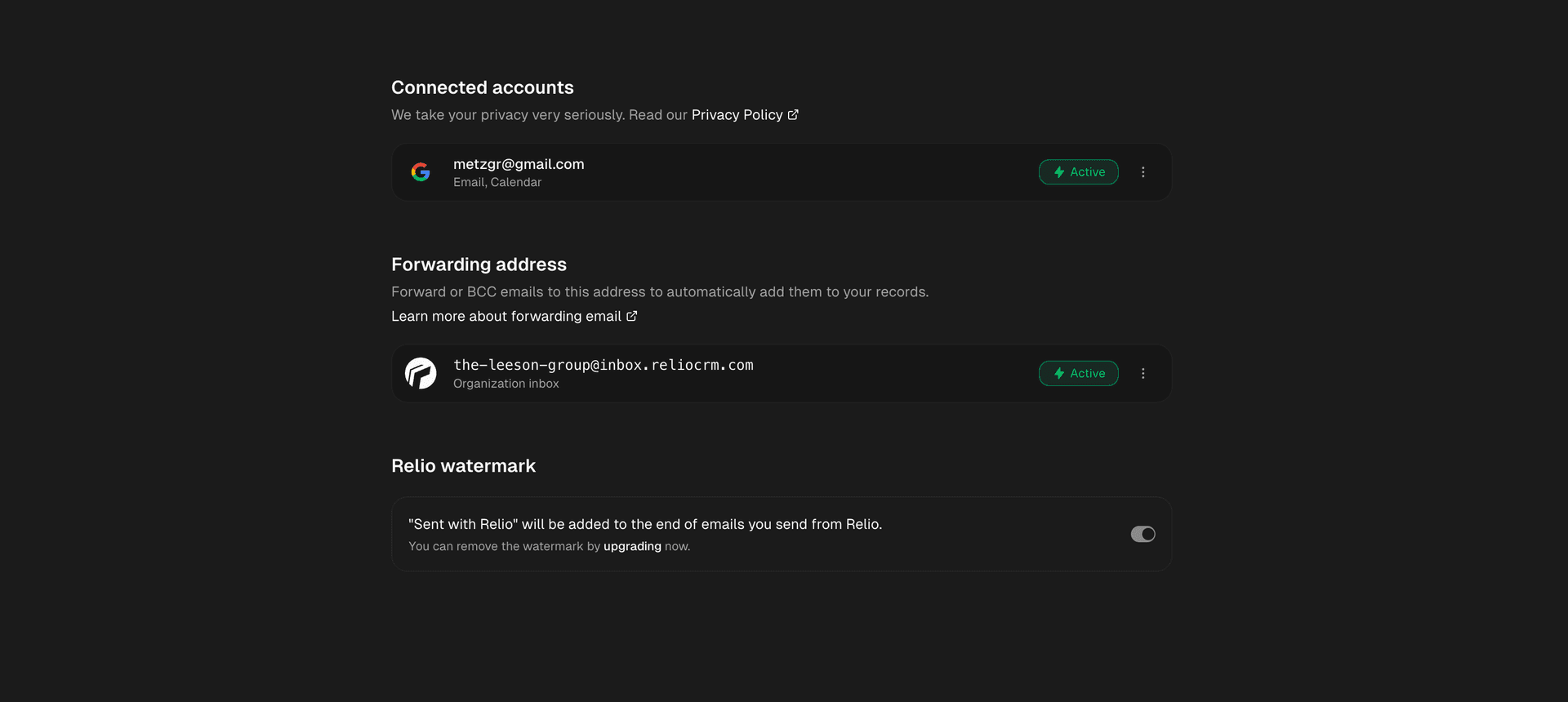Click the the-leeson-group@inbox.reliocrm.com address
This screenshot has height=702, width=1568.
tap(603, 365)
